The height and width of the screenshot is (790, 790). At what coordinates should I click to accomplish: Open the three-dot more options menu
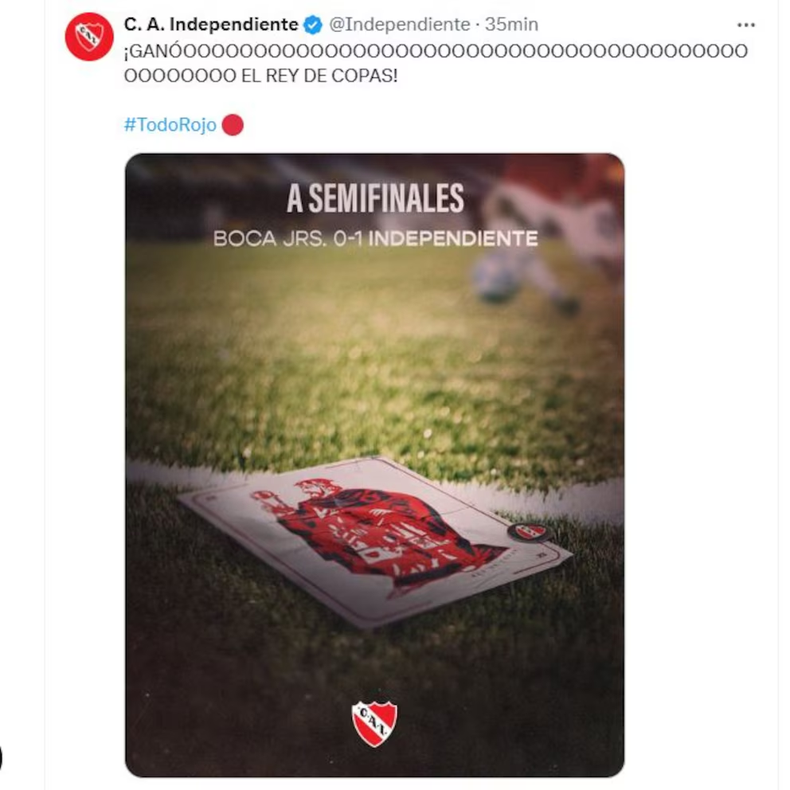(x=746, y=25)
